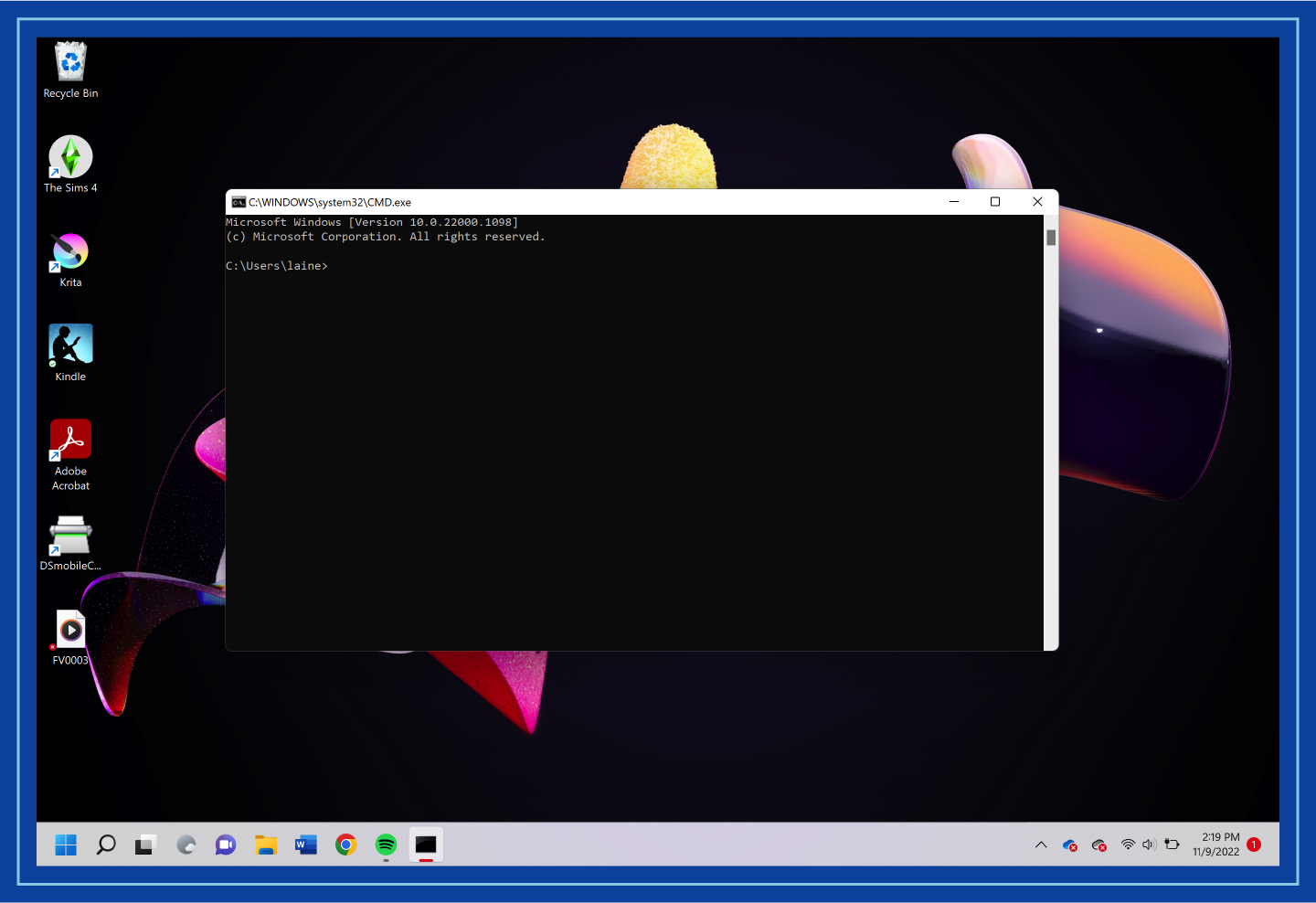Open the DSmobileCapture scanner shortcut

[x=69, y=533]
